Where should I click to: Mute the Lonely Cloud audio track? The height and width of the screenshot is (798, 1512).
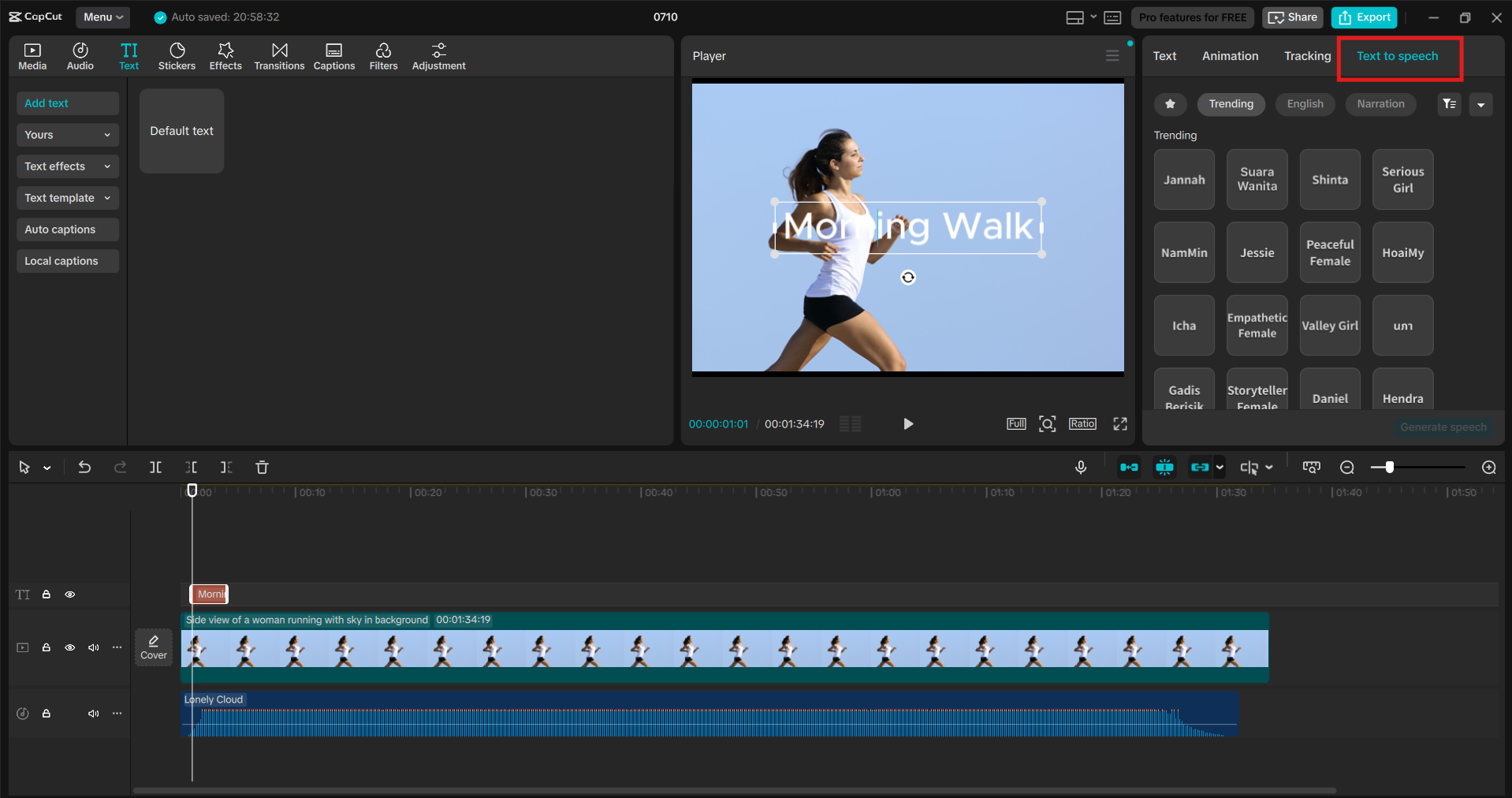click(x=94, y=714)
